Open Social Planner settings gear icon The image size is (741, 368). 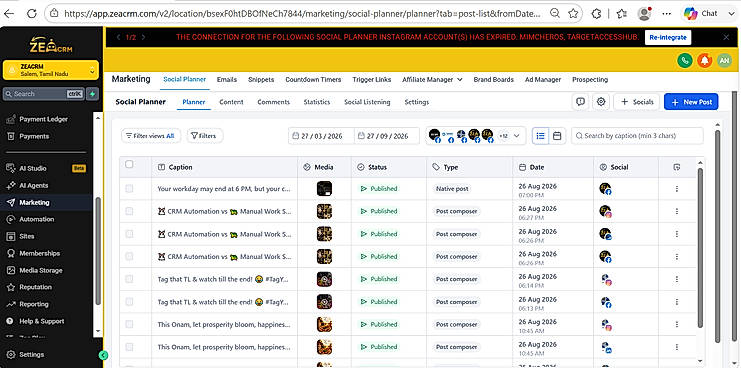pyautogui.click(x=601, y=102)
